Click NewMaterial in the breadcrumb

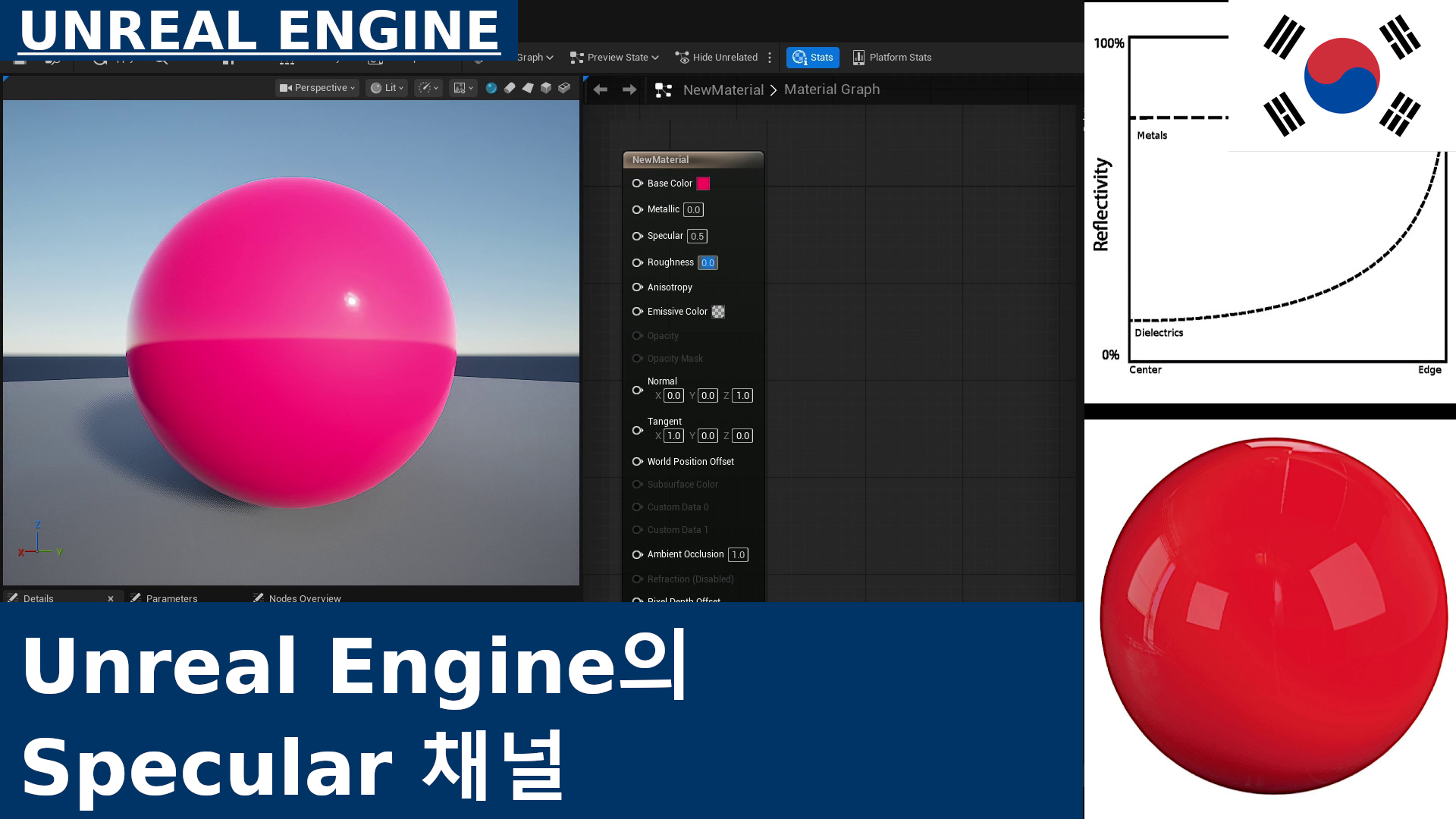coord(723,90)
